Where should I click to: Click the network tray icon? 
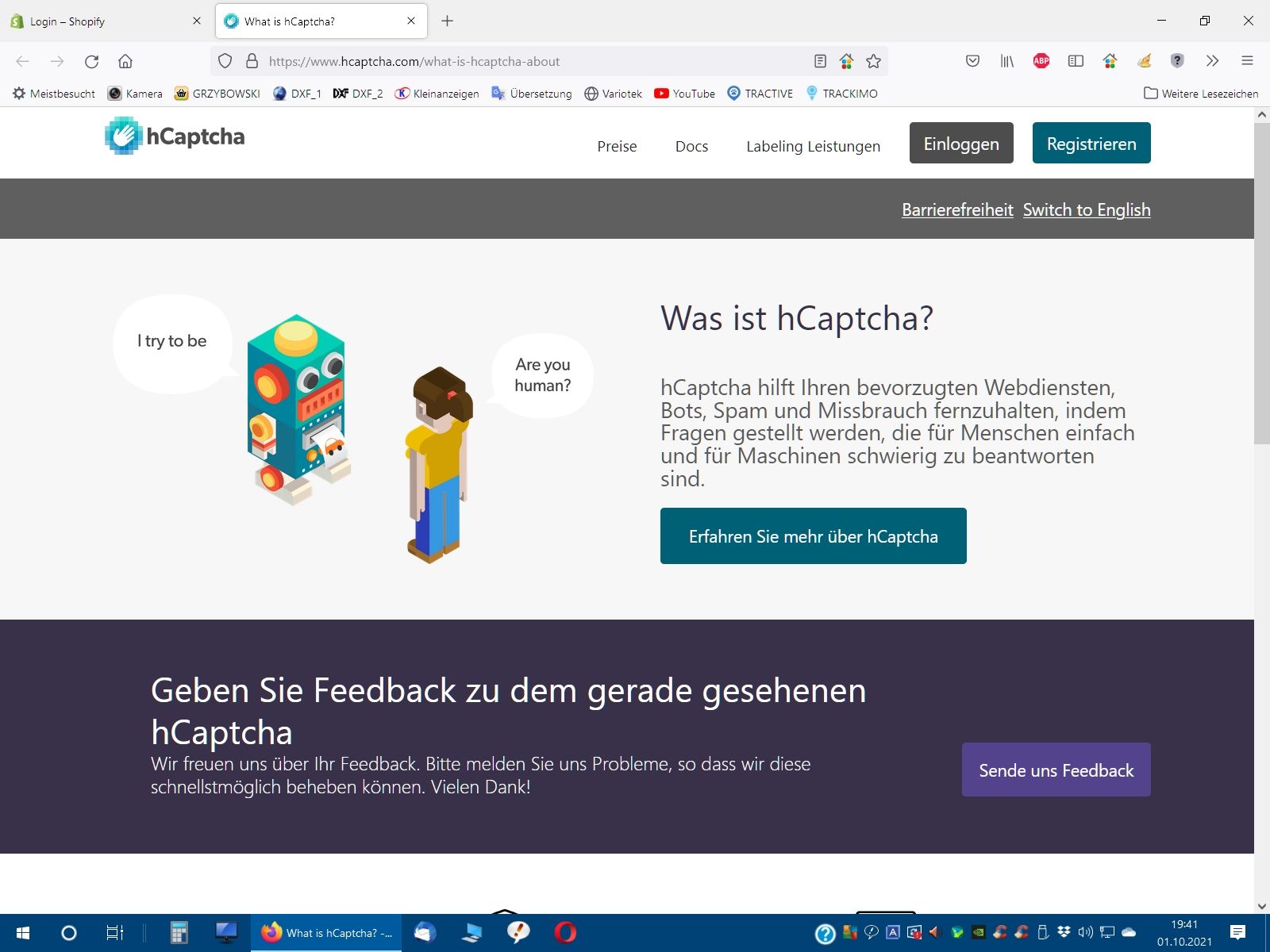click(1107, 932)
